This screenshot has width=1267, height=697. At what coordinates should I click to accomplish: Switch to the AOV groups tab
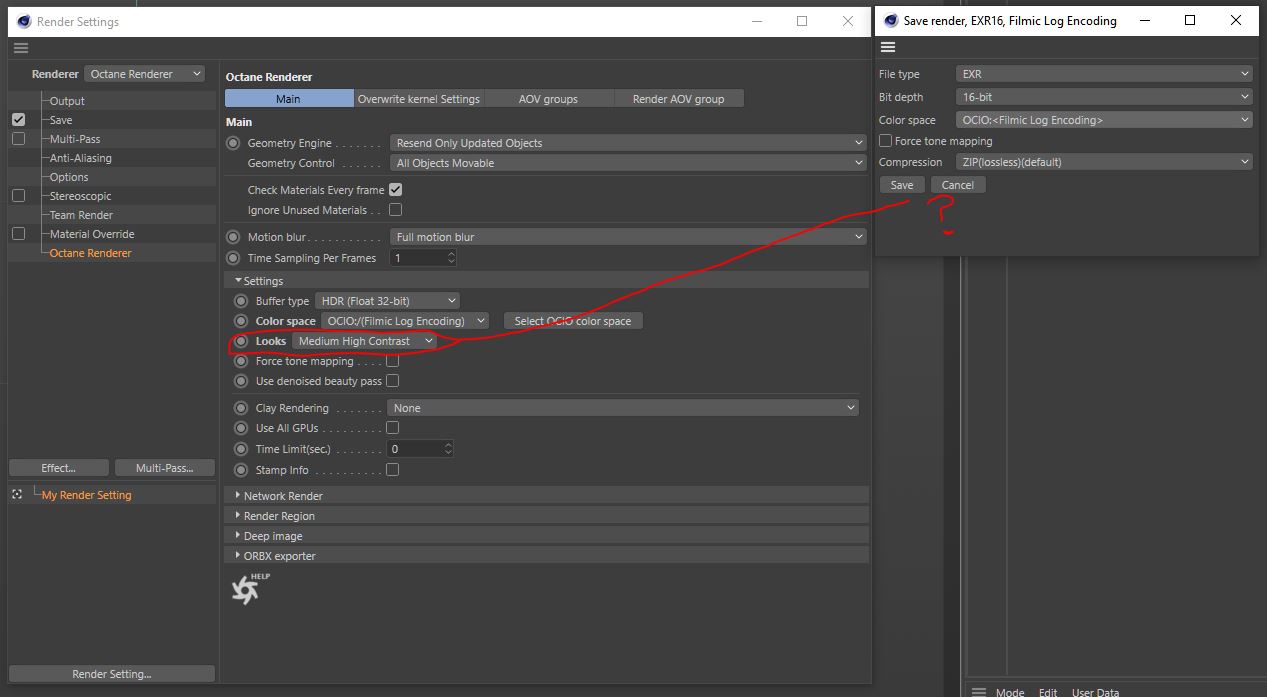coord(548,98)
